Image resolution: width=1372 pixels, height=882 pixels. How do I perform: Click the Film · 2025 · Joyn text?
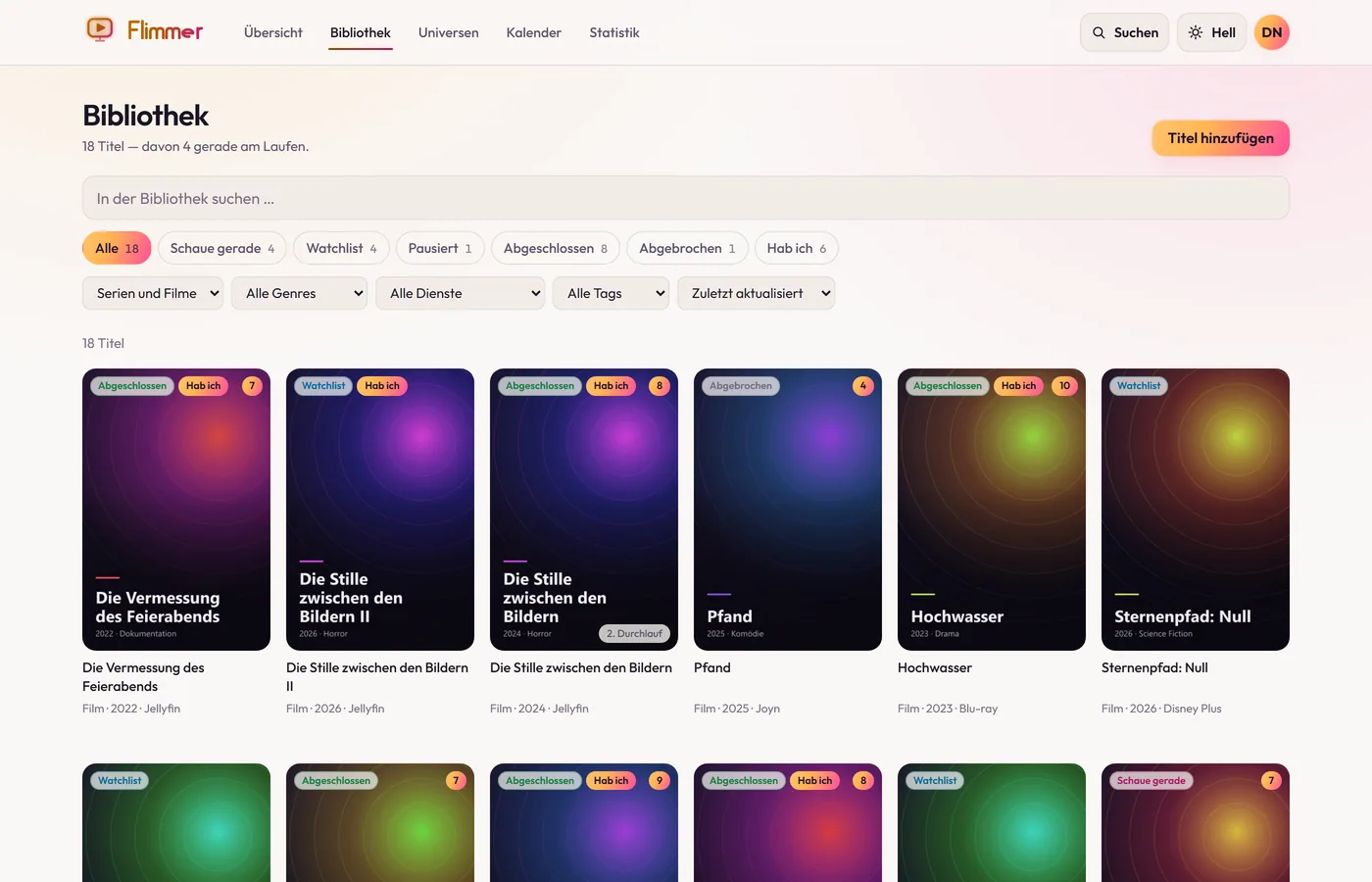tap(737, 709)
